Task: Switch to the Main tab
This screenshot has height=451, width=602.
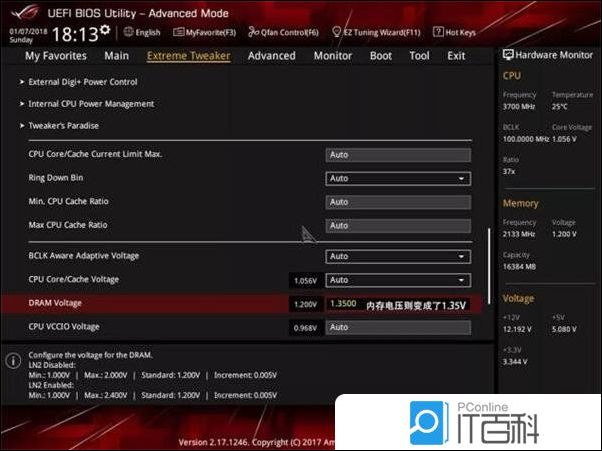Action: point(117,56)
